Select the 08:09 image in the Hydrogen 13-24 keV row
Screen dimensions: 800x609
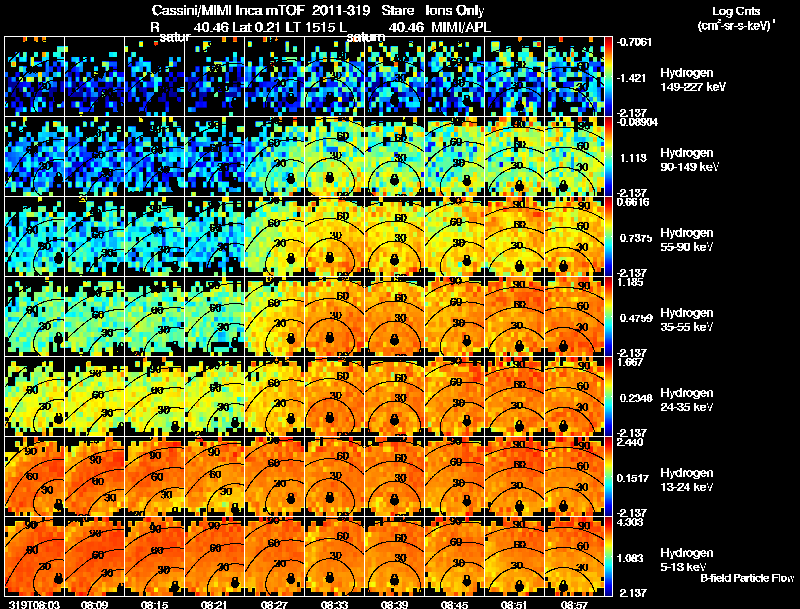click(x=94, y=476)
